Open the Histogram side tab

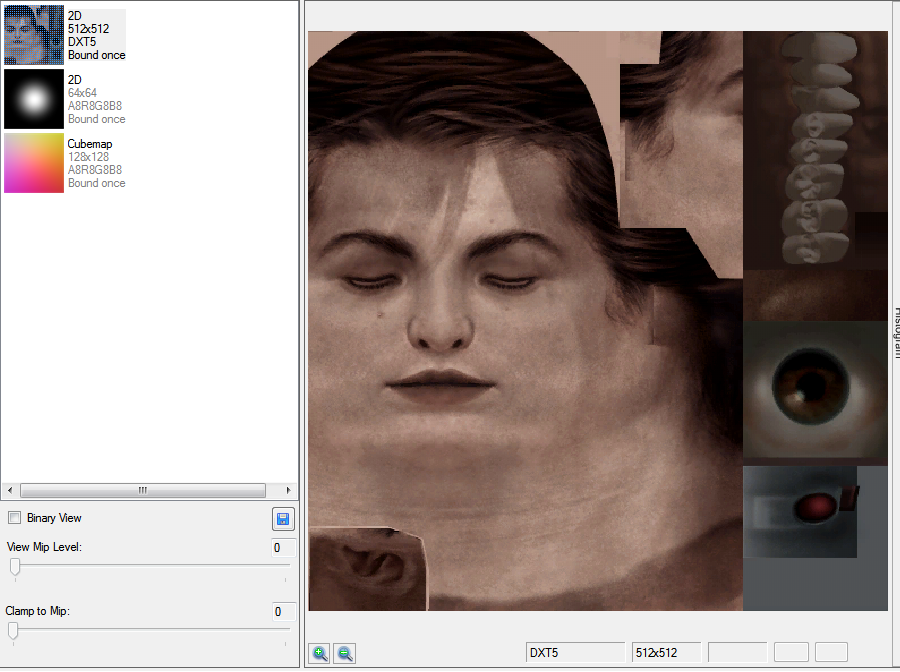coord(896,333)
